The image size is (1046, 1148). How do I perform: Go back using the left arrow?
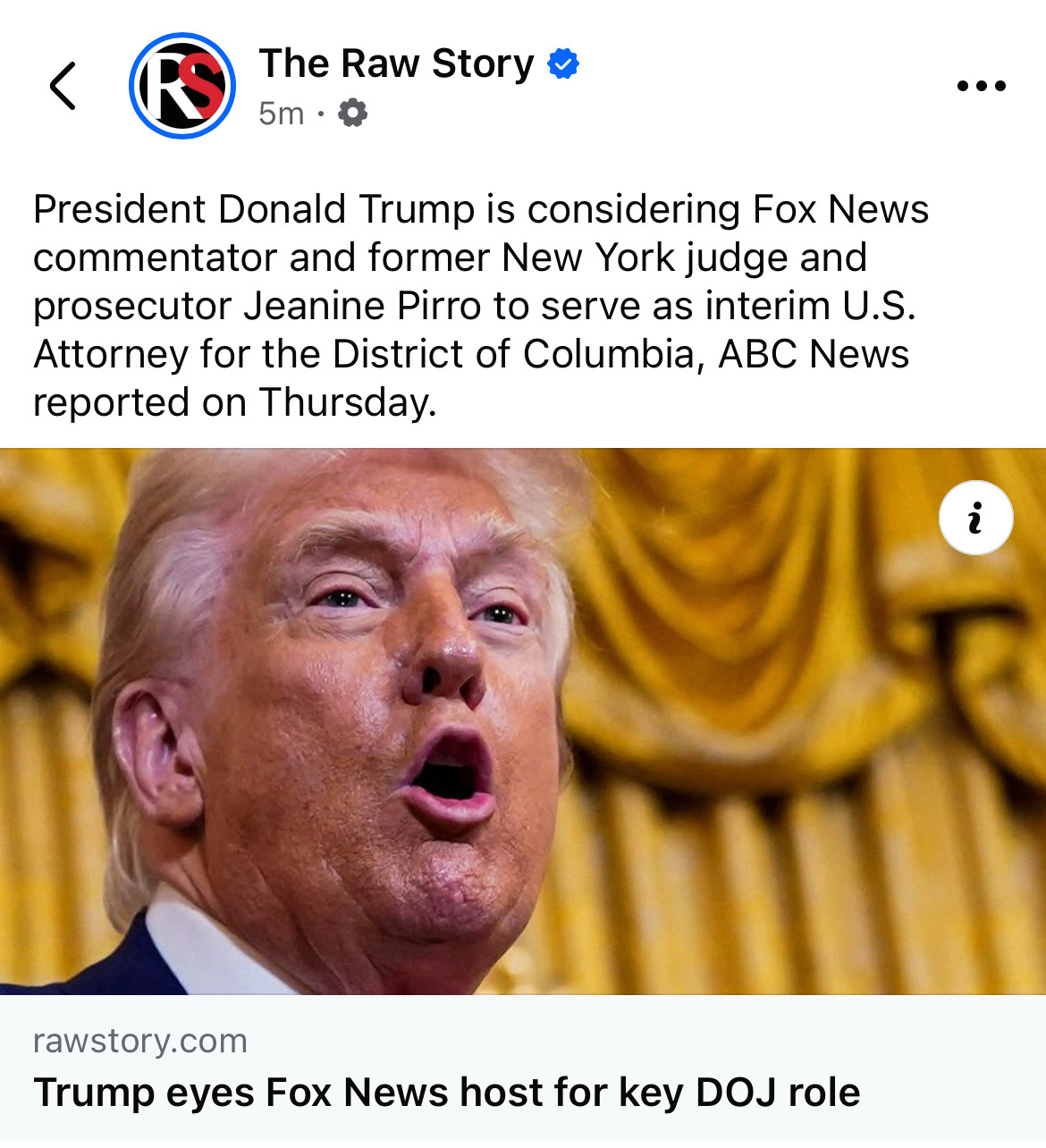click(x=63, y=87)
